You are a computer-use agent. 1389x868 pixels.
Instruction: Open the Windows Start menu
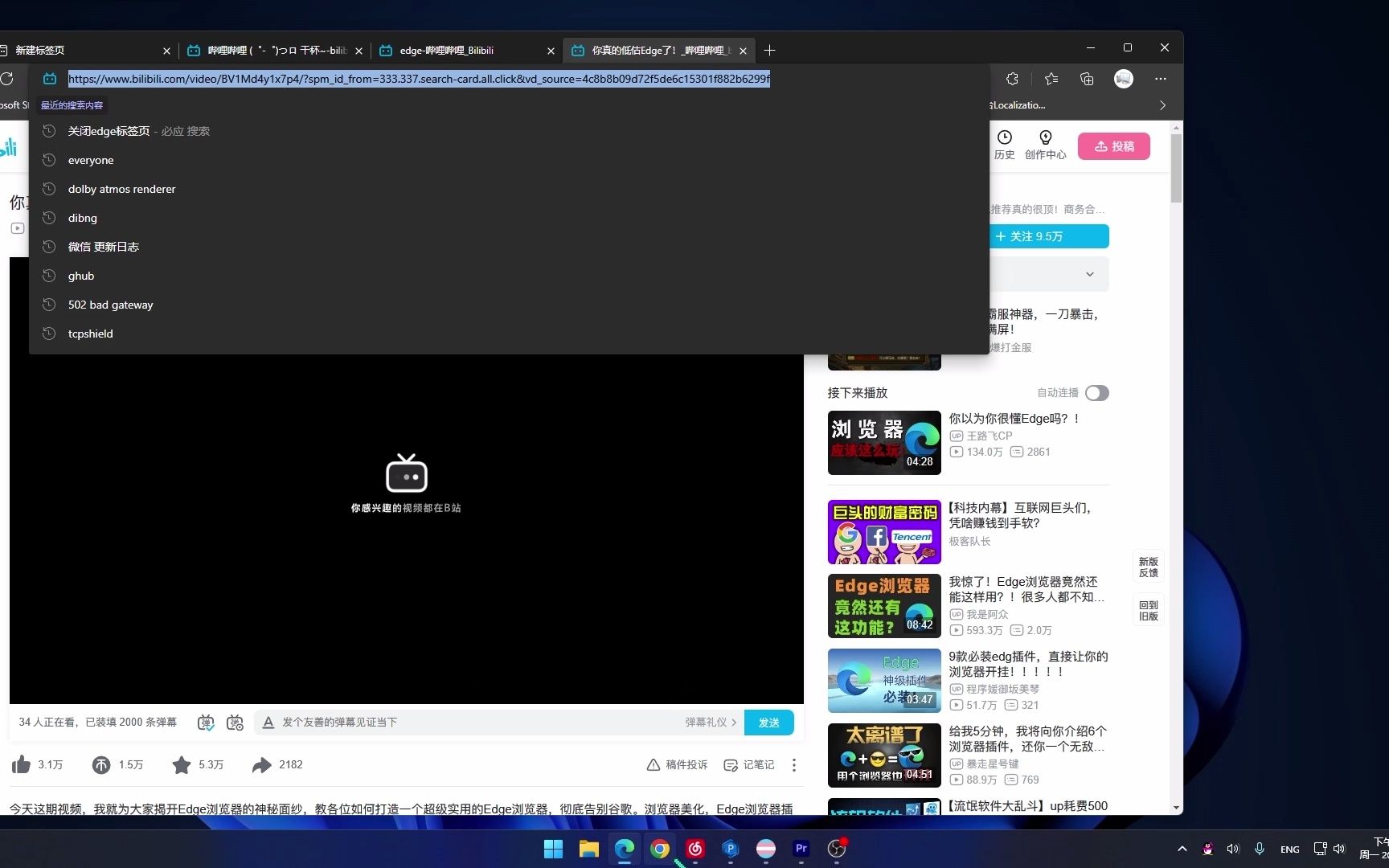click(x=554, y=849)
